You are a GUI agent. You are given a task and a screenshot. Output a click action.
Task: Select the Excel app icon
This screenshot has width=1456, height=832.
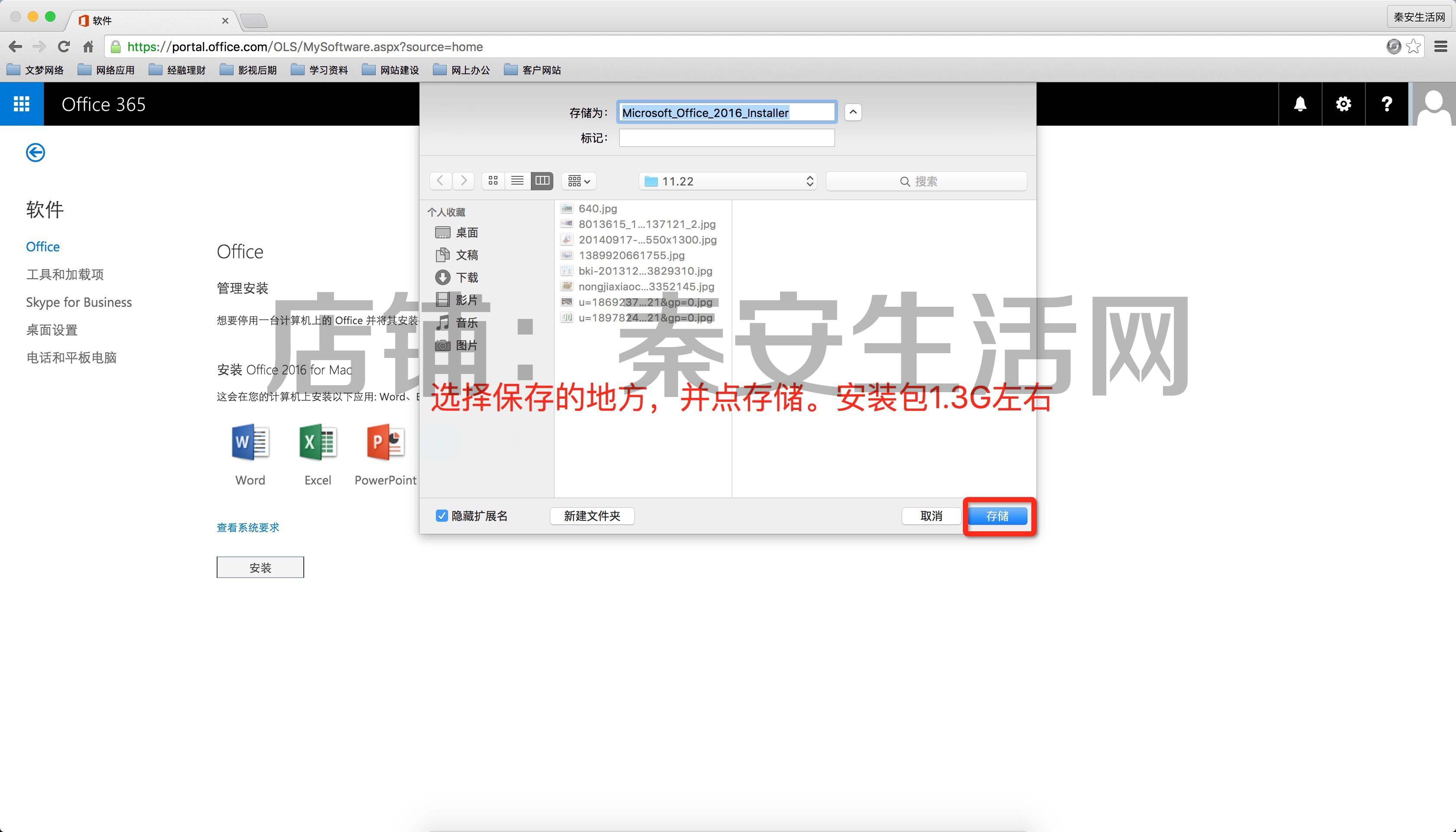coord(318,442)
